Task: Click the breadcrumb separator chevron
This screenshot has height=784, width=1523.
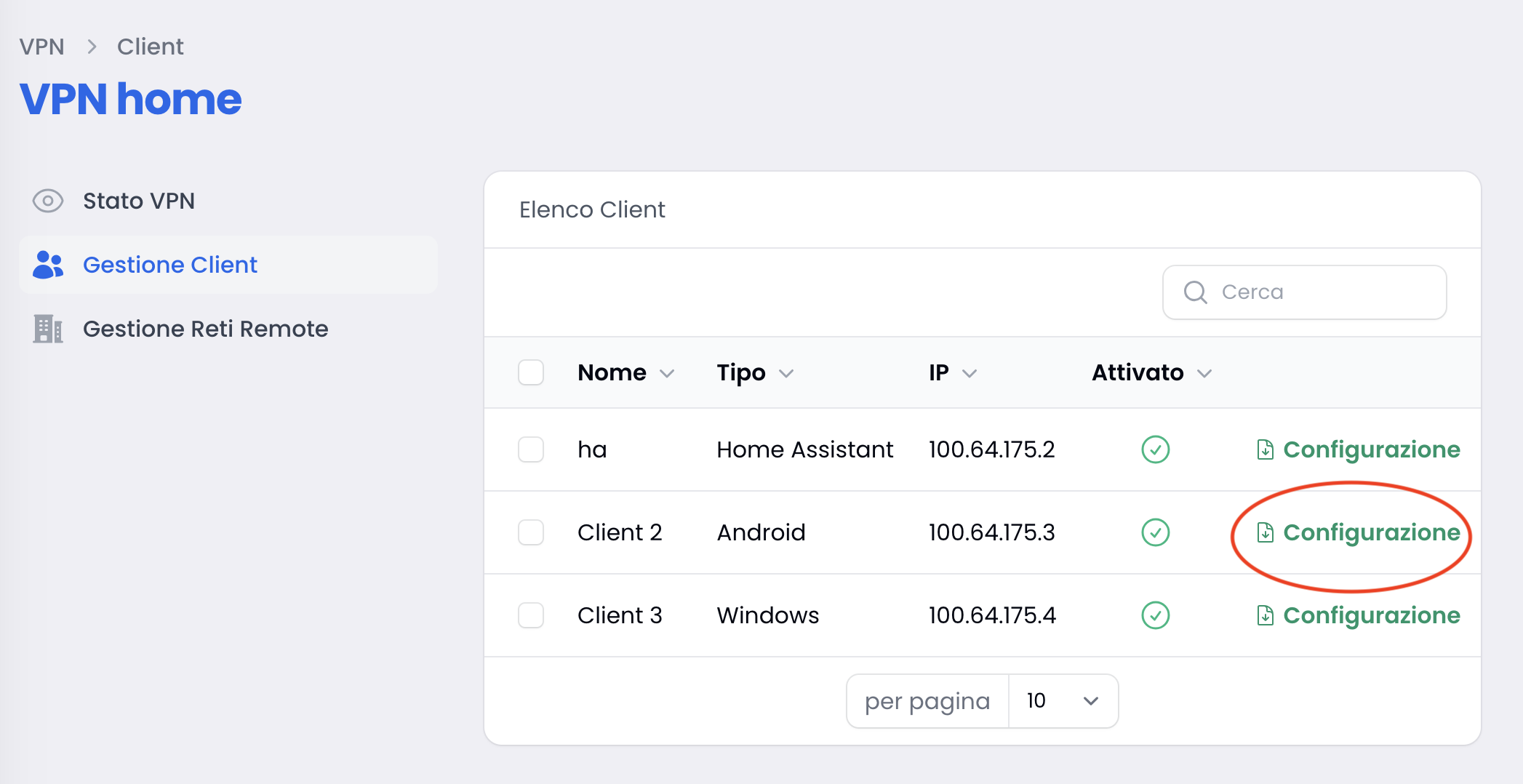Action: click(x=92, y=47)
